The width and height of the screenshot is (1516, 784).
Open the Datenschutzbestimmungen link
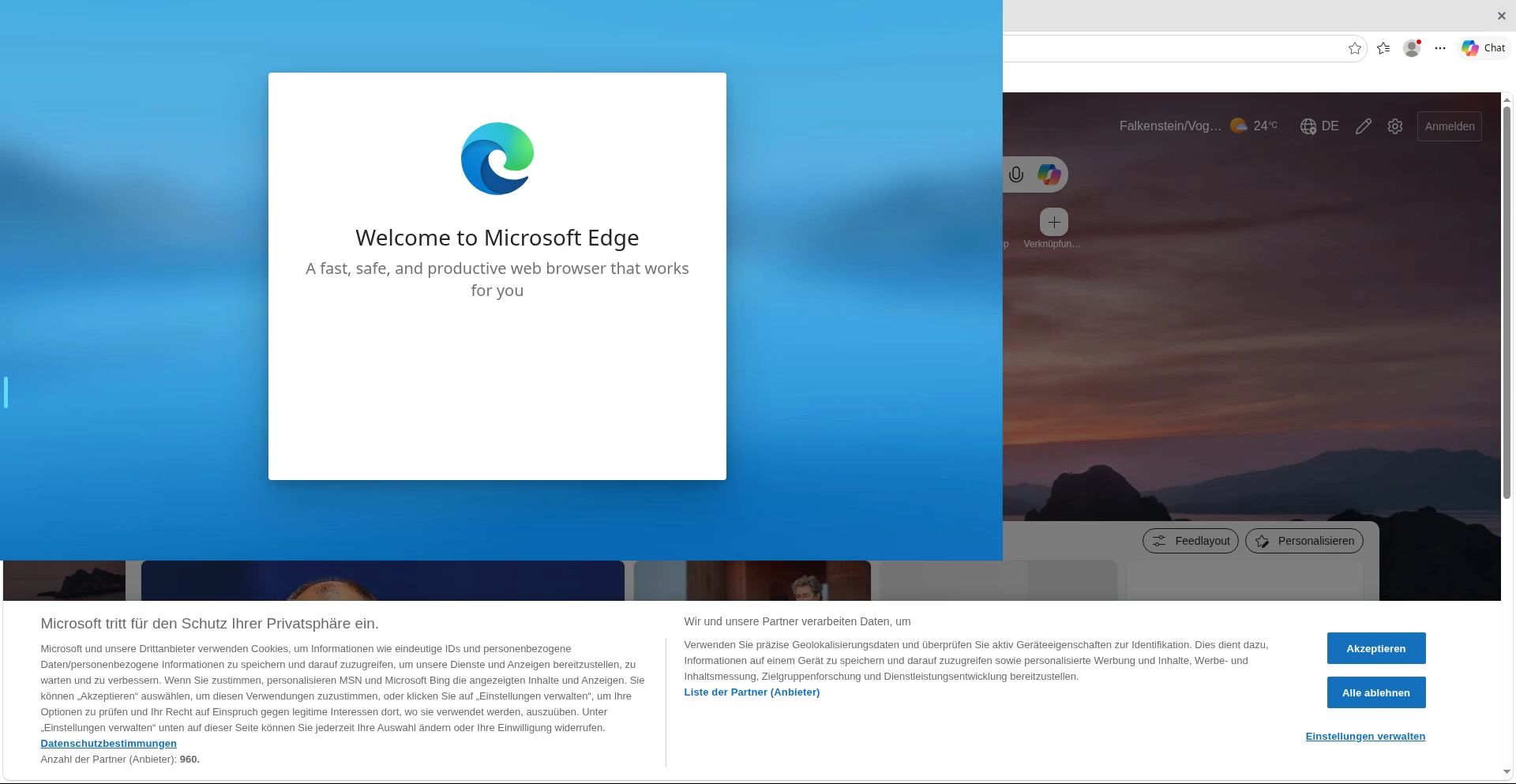[x=109, y=744]
